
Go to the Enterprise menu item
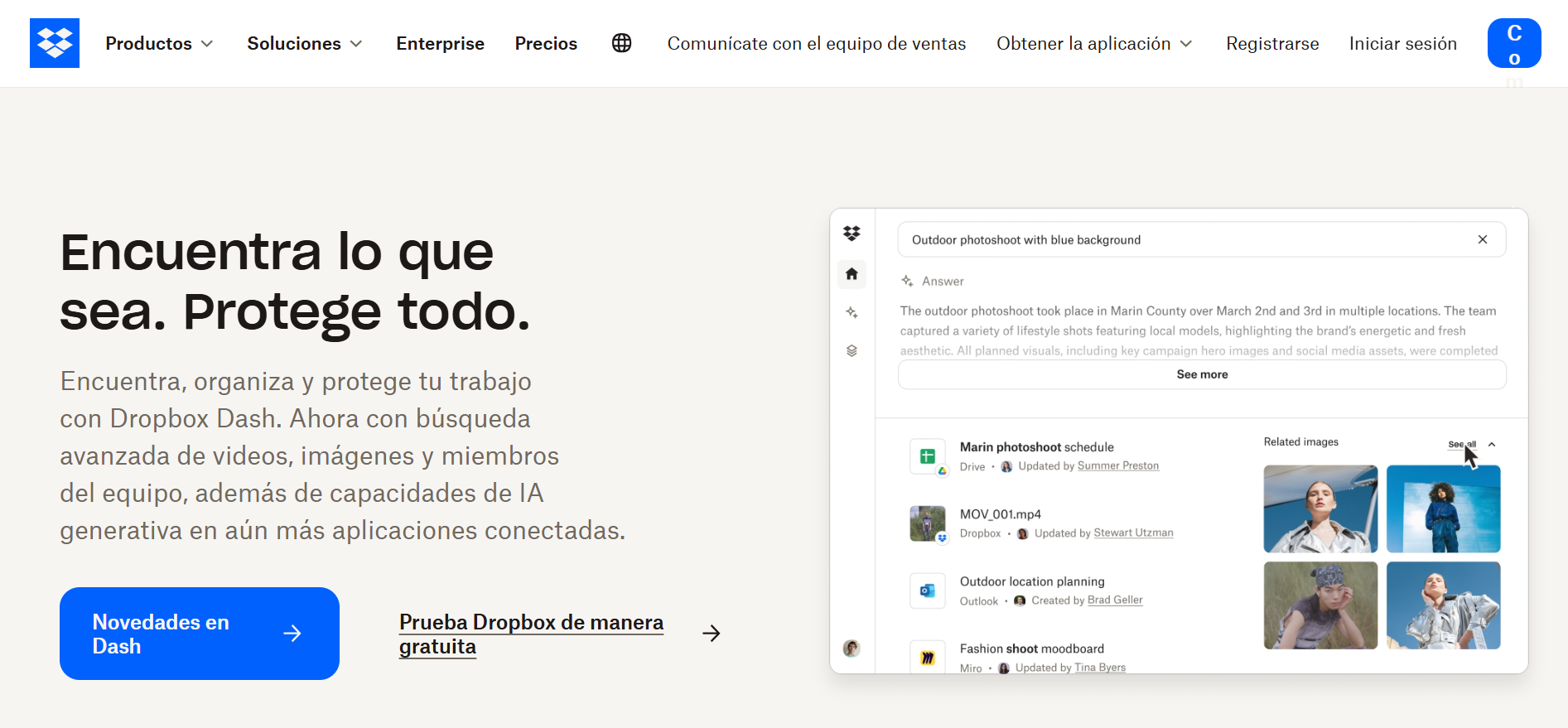(x=440, y=43)
